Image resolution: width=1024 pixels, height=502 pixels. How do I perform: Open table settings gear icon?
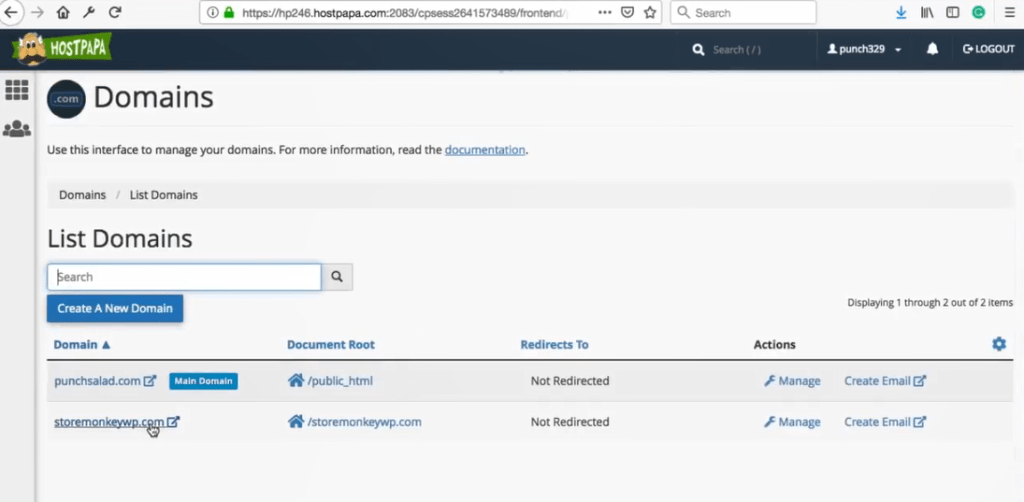click(999, 344)
